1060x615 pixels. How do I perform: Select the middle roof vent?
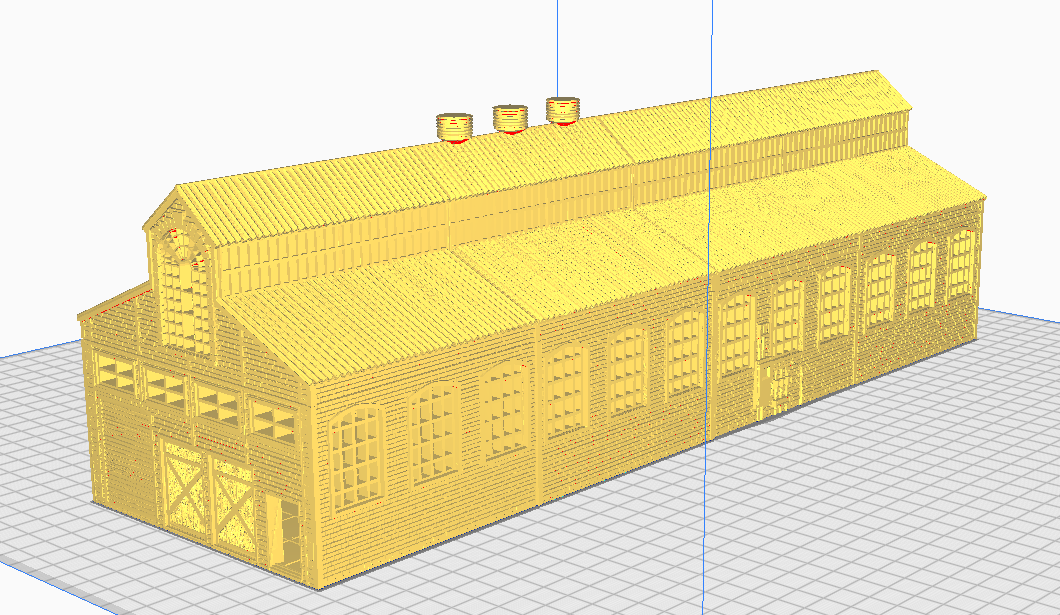coord(510,117)
